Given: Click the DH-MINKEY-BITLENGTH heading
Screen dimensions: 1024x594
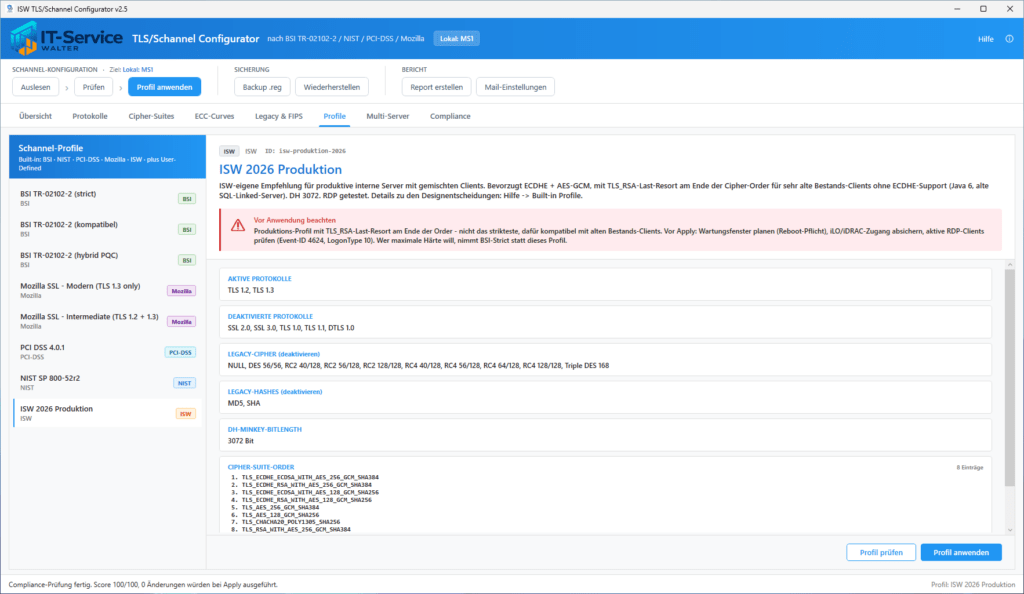Looking at the screenshot, I should coord(264,430).
